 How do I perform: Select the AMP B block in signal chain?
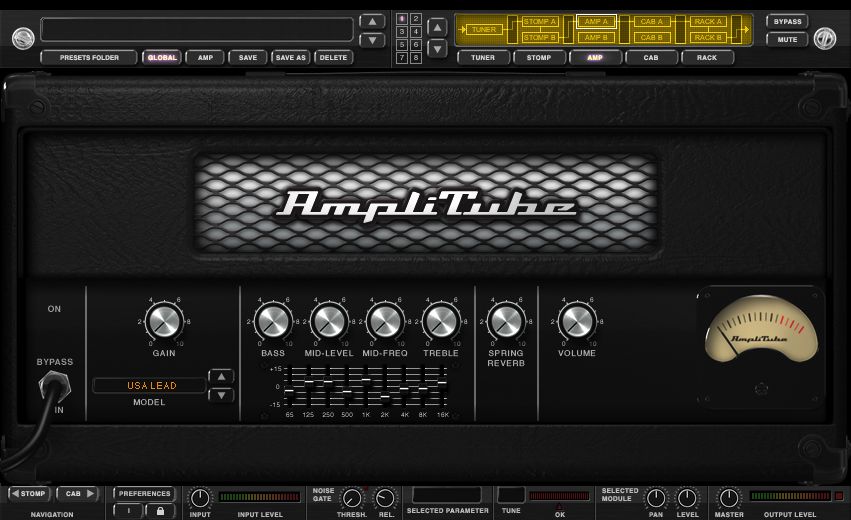point(596,37)
